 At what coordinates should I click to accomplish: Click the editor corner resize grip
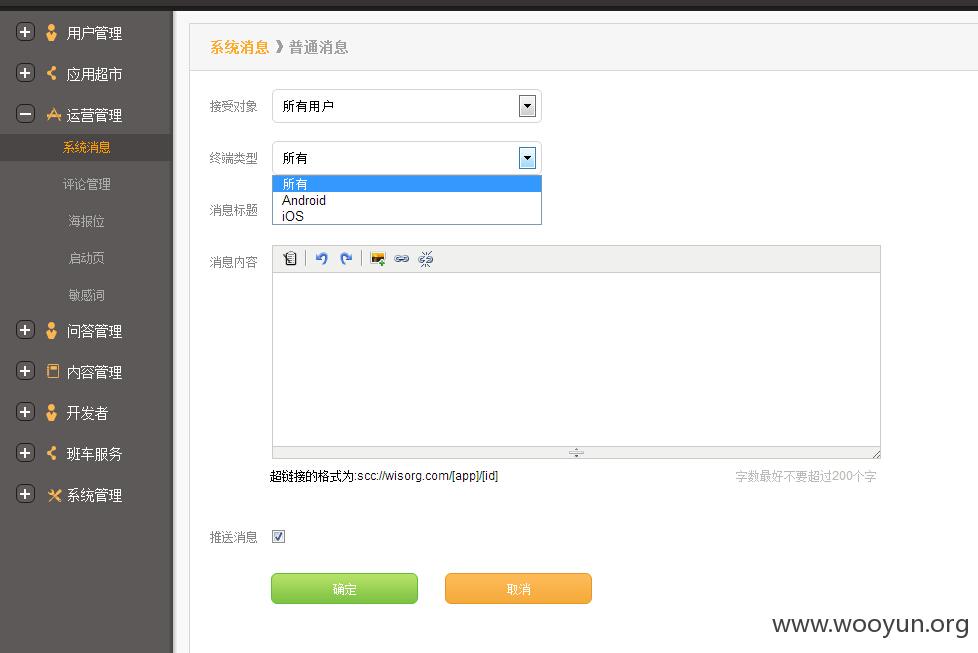point(876,453)
